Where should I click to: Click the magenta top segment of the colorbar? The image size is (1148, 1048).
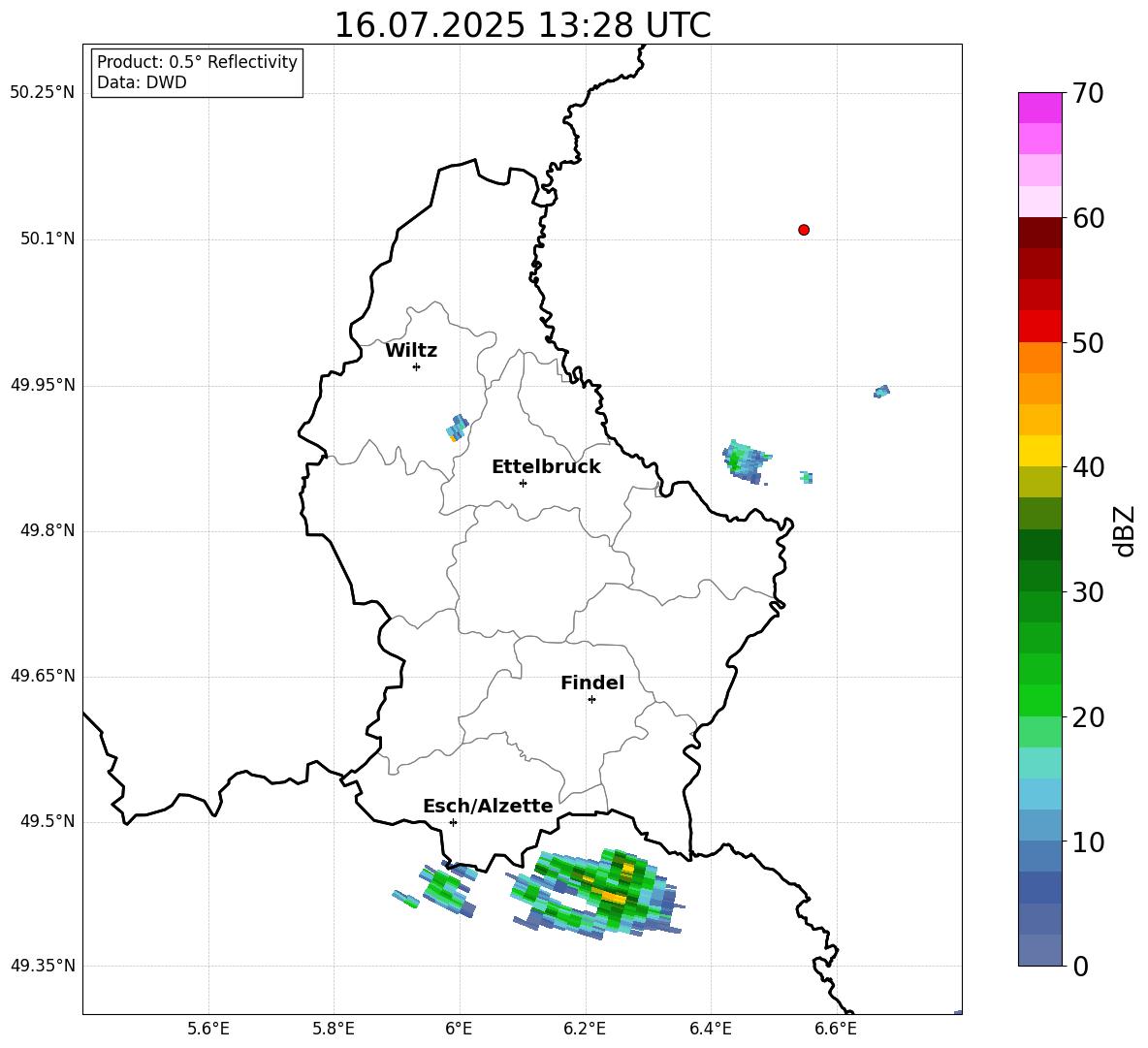click(1039, 108)
